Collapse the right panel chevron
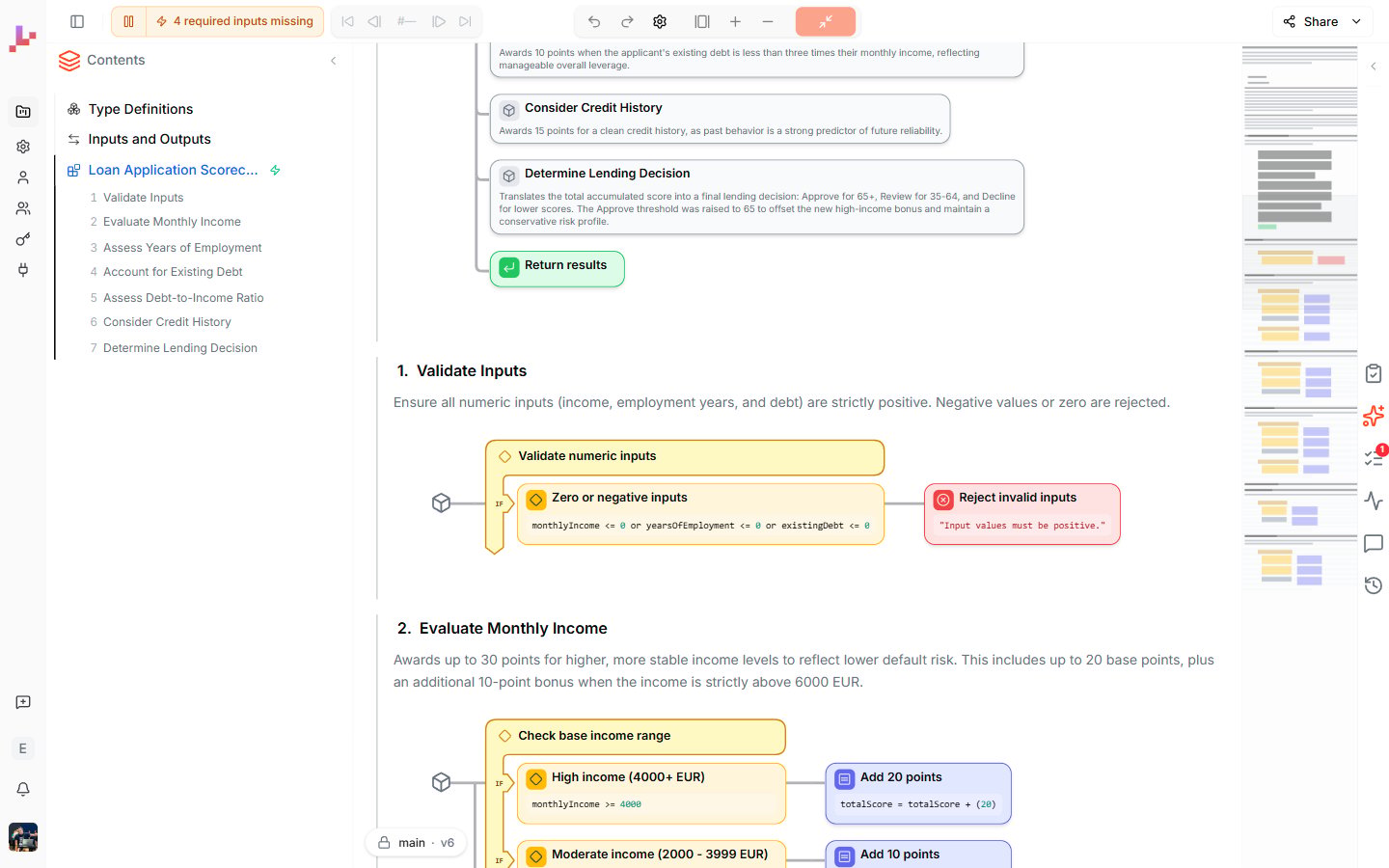The width and height of the screenshot is (1389, 868). tap(1374, 67)
